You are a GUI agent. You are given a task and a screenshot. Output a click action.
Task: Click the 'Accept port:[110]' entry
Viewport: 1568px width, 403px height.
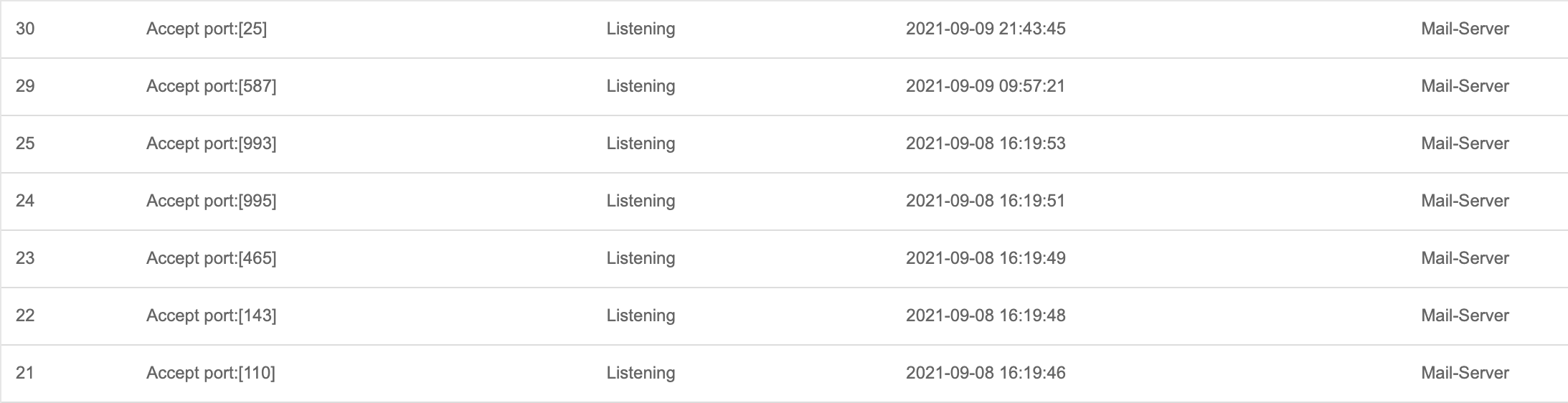click(211, 373)
